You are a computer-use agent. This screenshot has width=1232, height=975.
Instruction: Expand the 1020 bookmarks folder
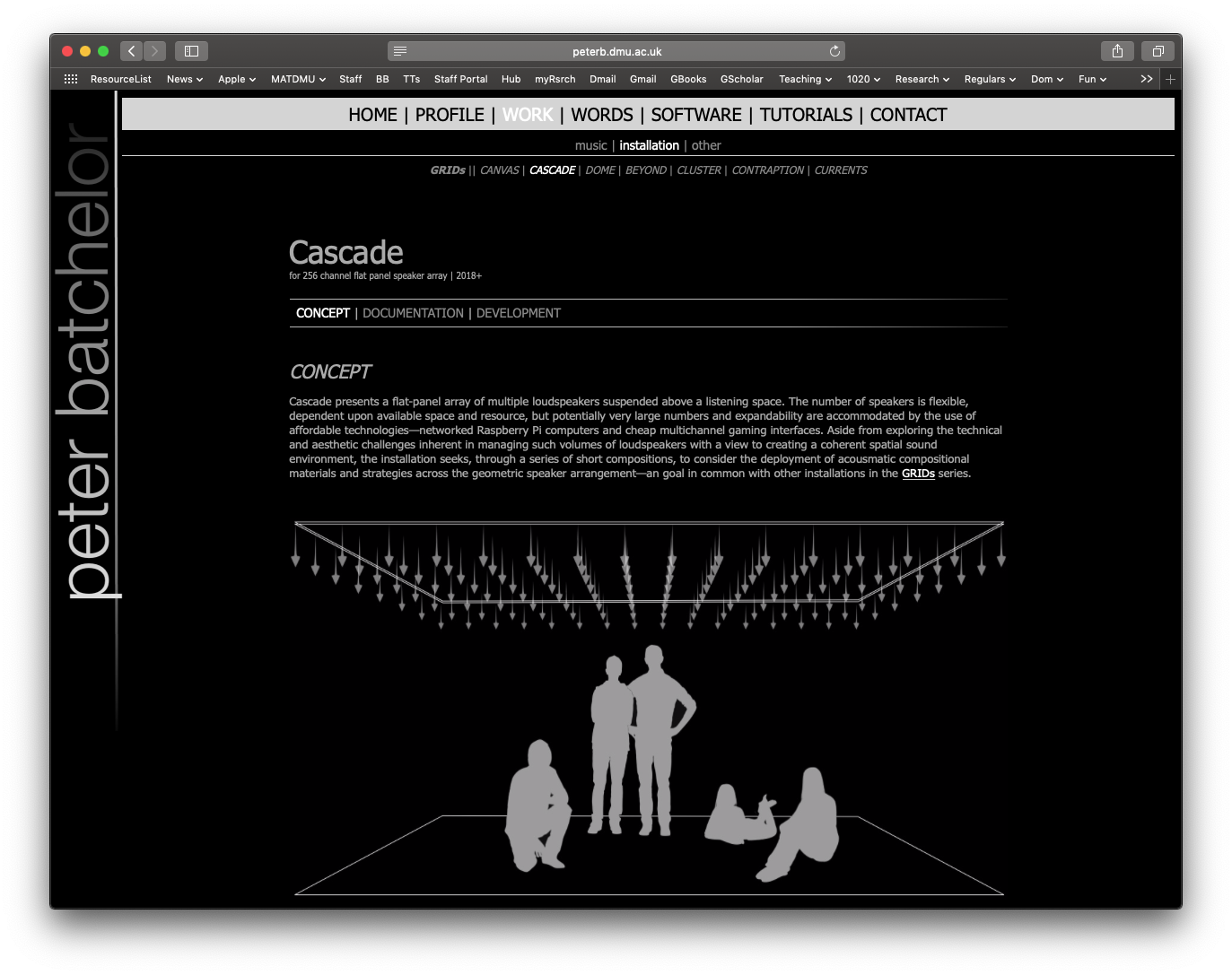[863, 79]
